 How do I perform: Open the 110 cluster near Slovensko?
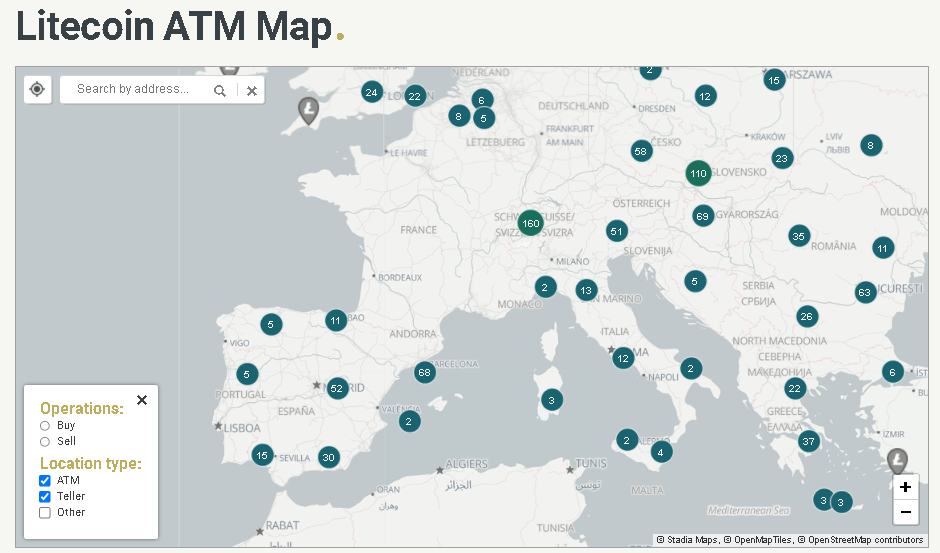click(x=698, y=173)
